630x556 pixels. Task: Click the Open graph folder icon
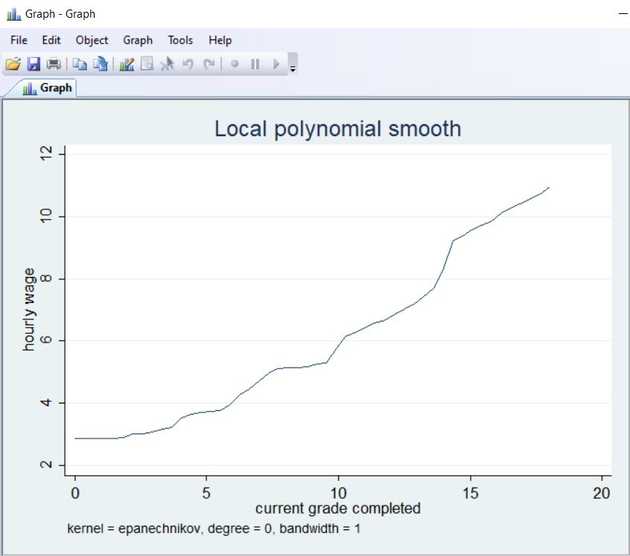[13, 64]
